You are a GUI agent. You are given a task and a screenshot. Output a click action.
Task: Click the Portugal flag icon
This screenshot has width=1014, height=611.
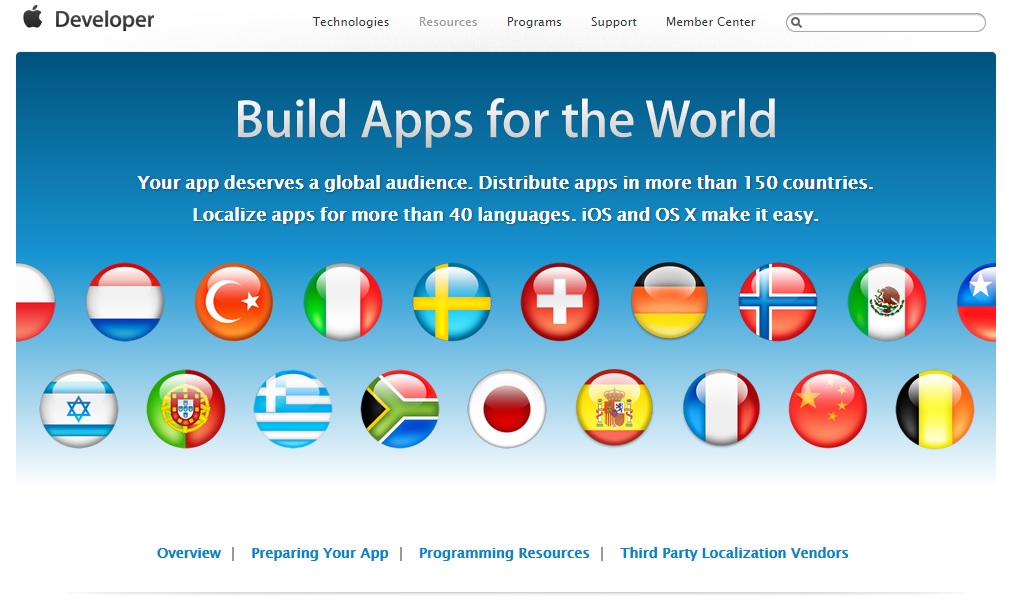(x=186, y=409)
